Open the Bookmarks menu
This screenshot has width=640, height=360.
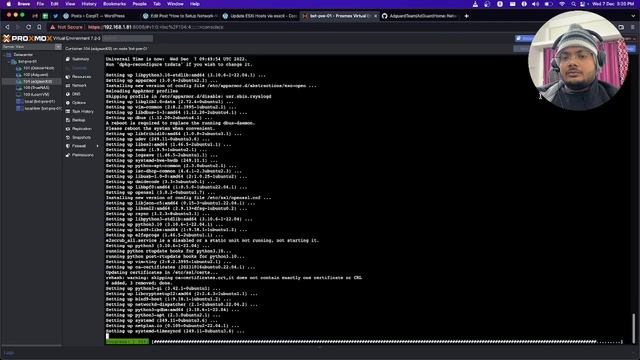(x=114, y=4)
